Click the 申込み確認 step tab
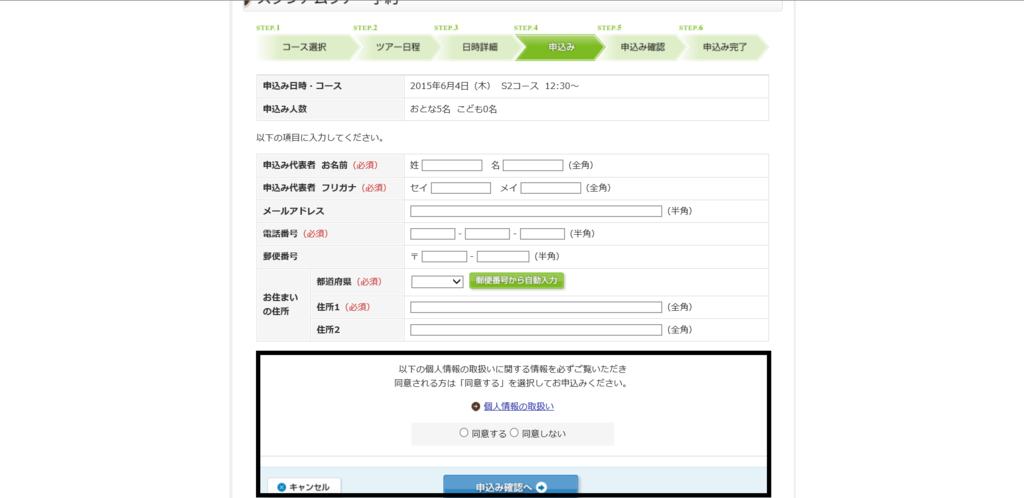The image size is (1024, 498). pos(642,47)
